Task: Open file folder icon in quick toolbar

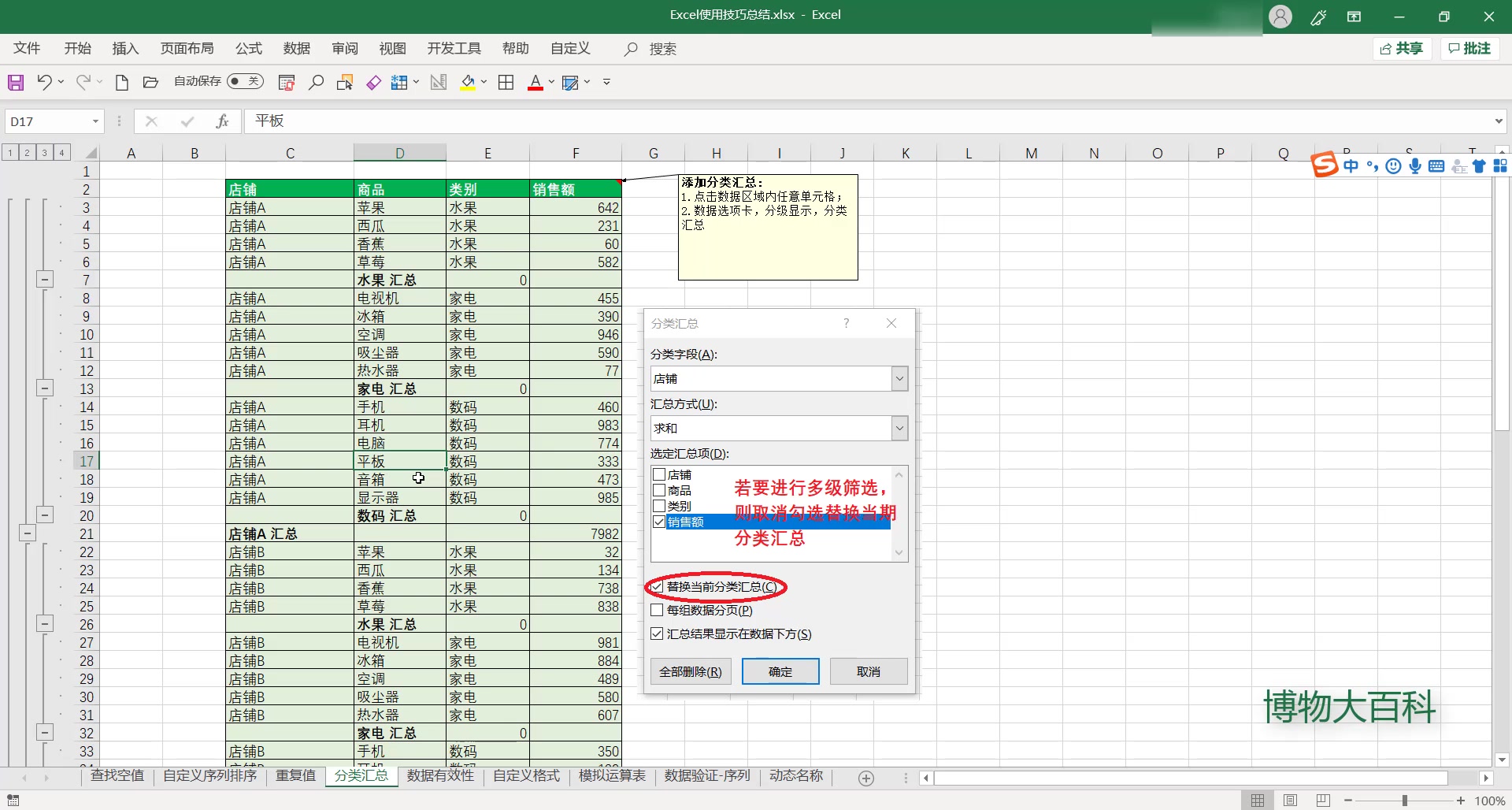Action: pos(150,82)
